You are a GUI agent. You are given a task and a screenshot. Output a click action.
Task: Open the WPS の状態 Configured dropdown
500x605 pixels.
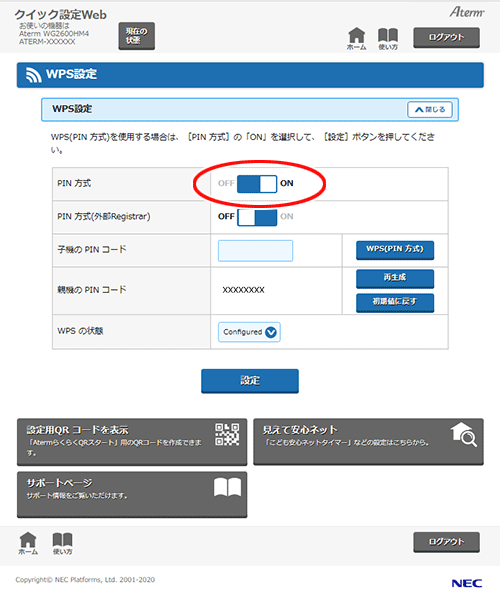coord(249,332)
